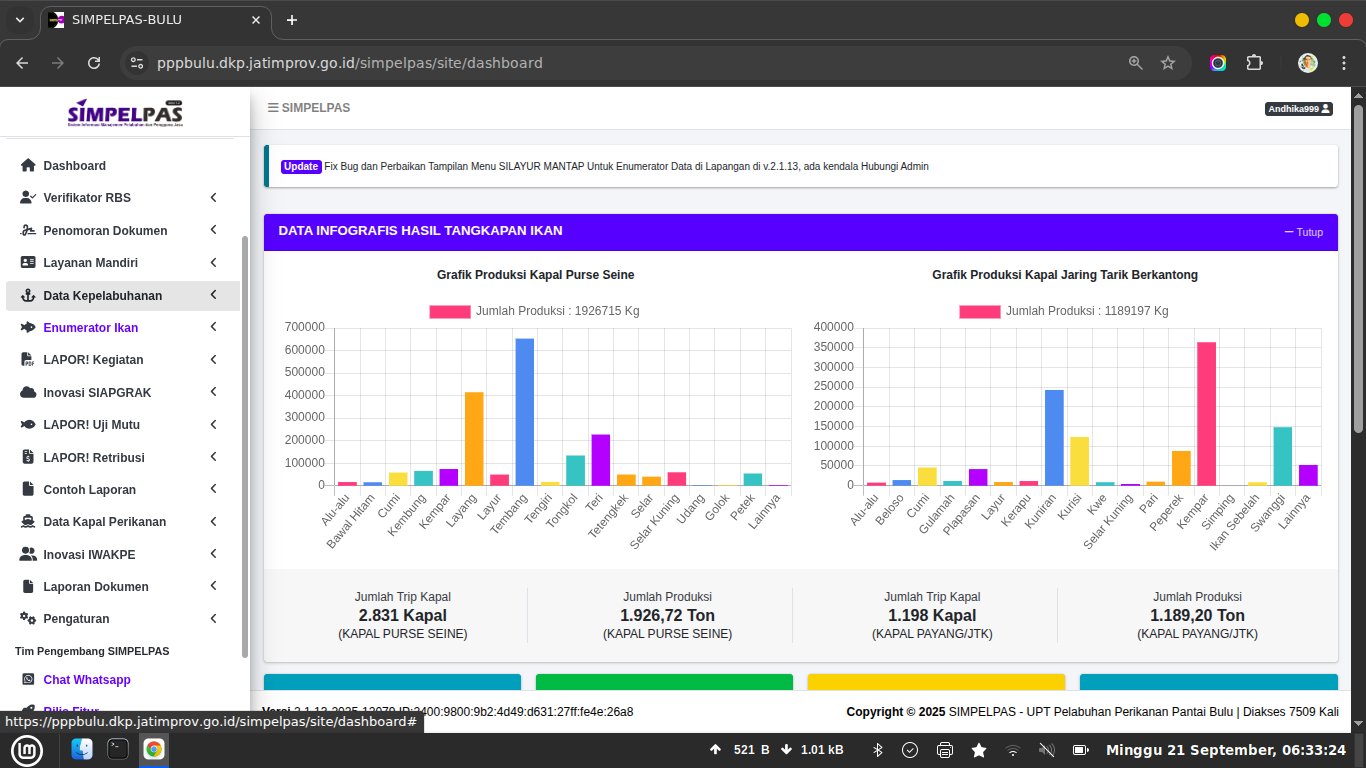Click the Pengaturan gears icon
Screen dimensions: 1366x768
pos(28,619)
